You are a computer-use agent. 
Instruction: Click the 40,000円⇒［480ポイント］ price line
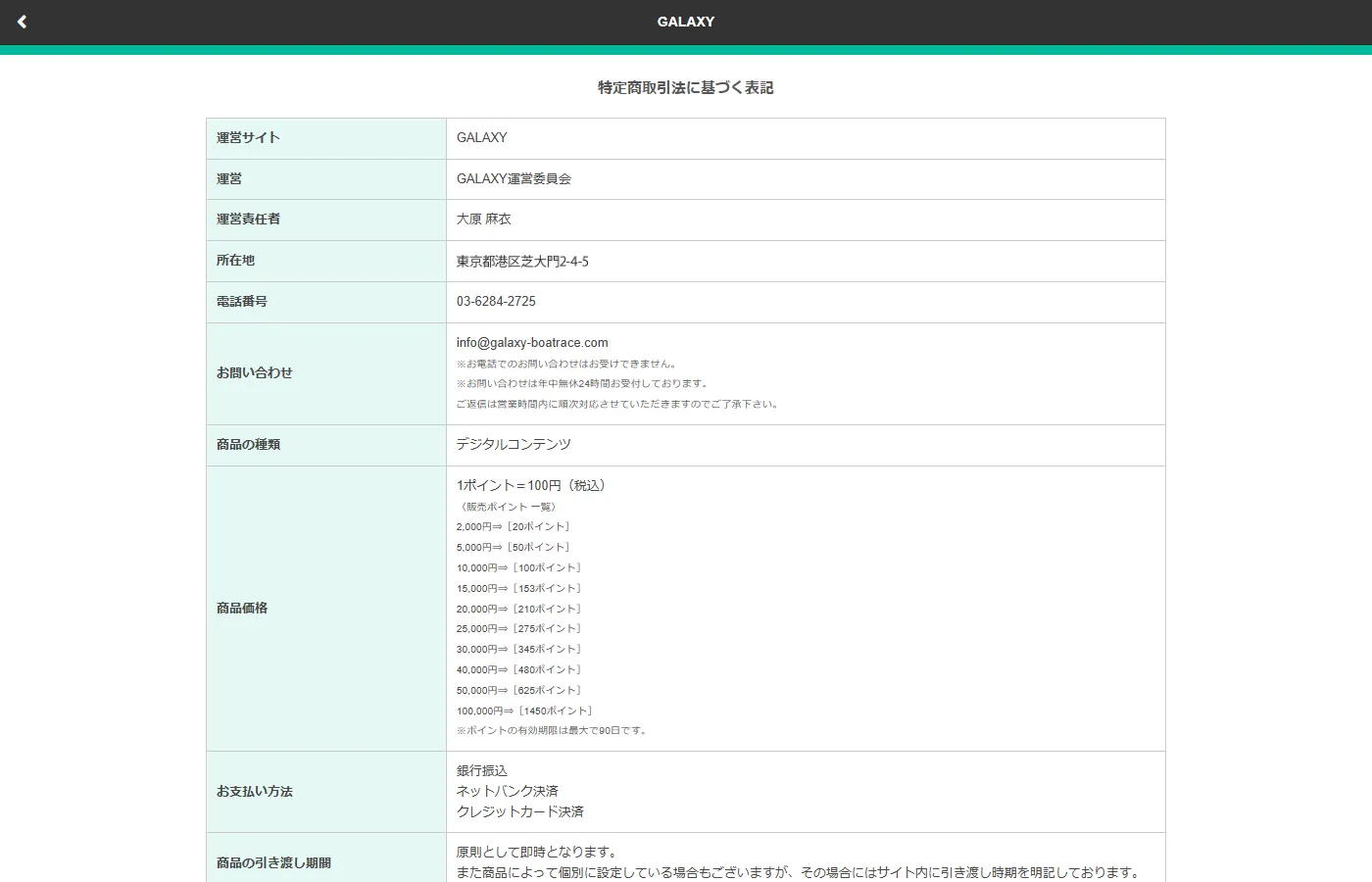point(519,670)
